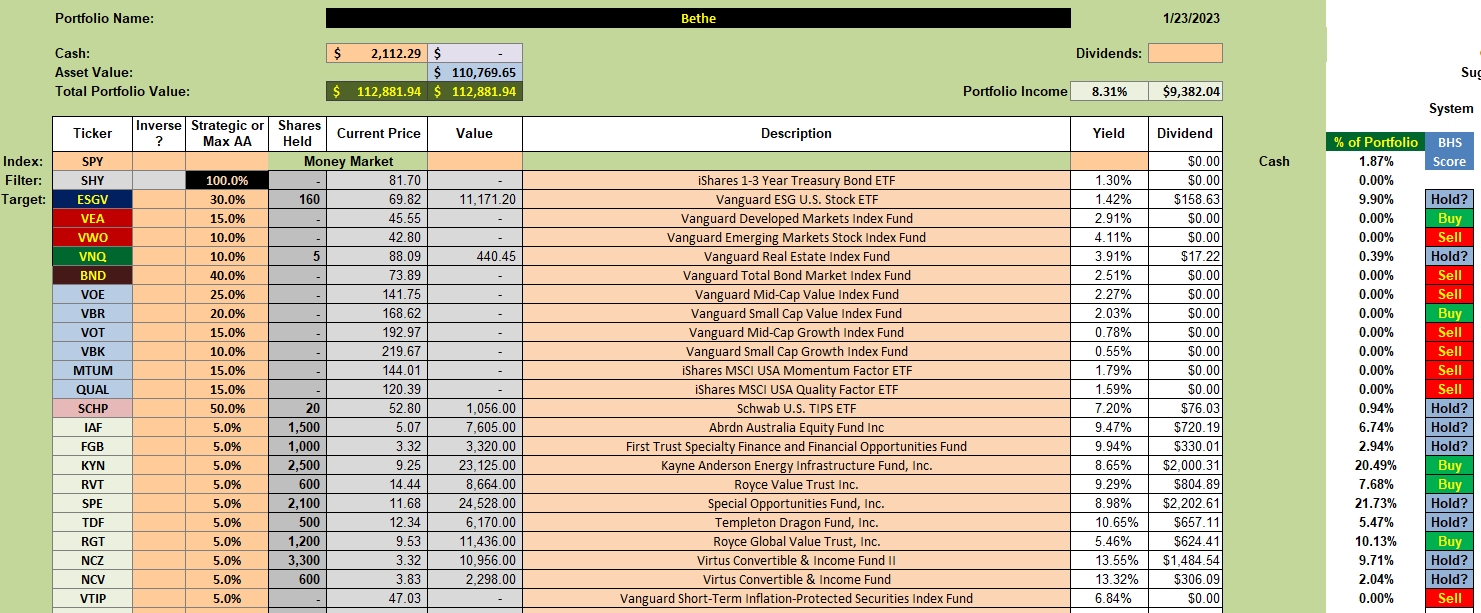The image size is (1481, 613).
Task: Click the red VEA ticker cell
Action: click(93, 218)
